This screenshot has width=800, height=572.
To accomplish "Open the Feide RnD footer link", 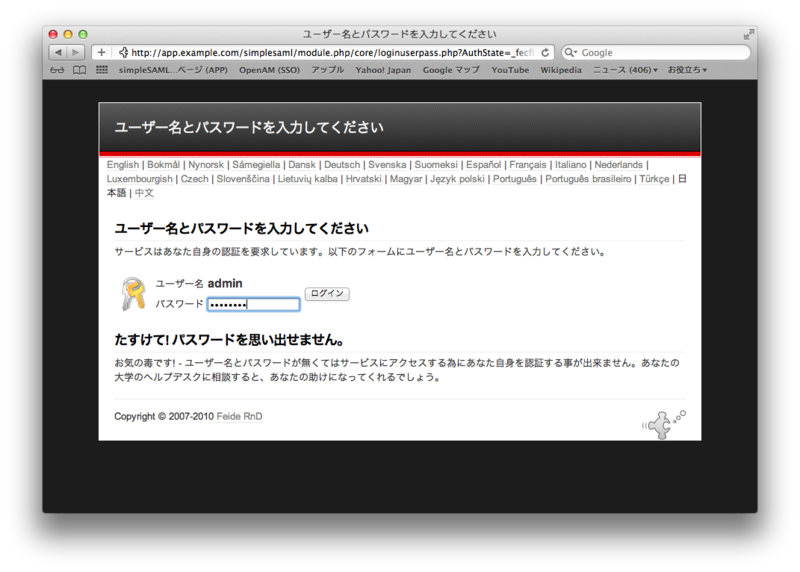I will pyautogui.click(x=240, y=416).
